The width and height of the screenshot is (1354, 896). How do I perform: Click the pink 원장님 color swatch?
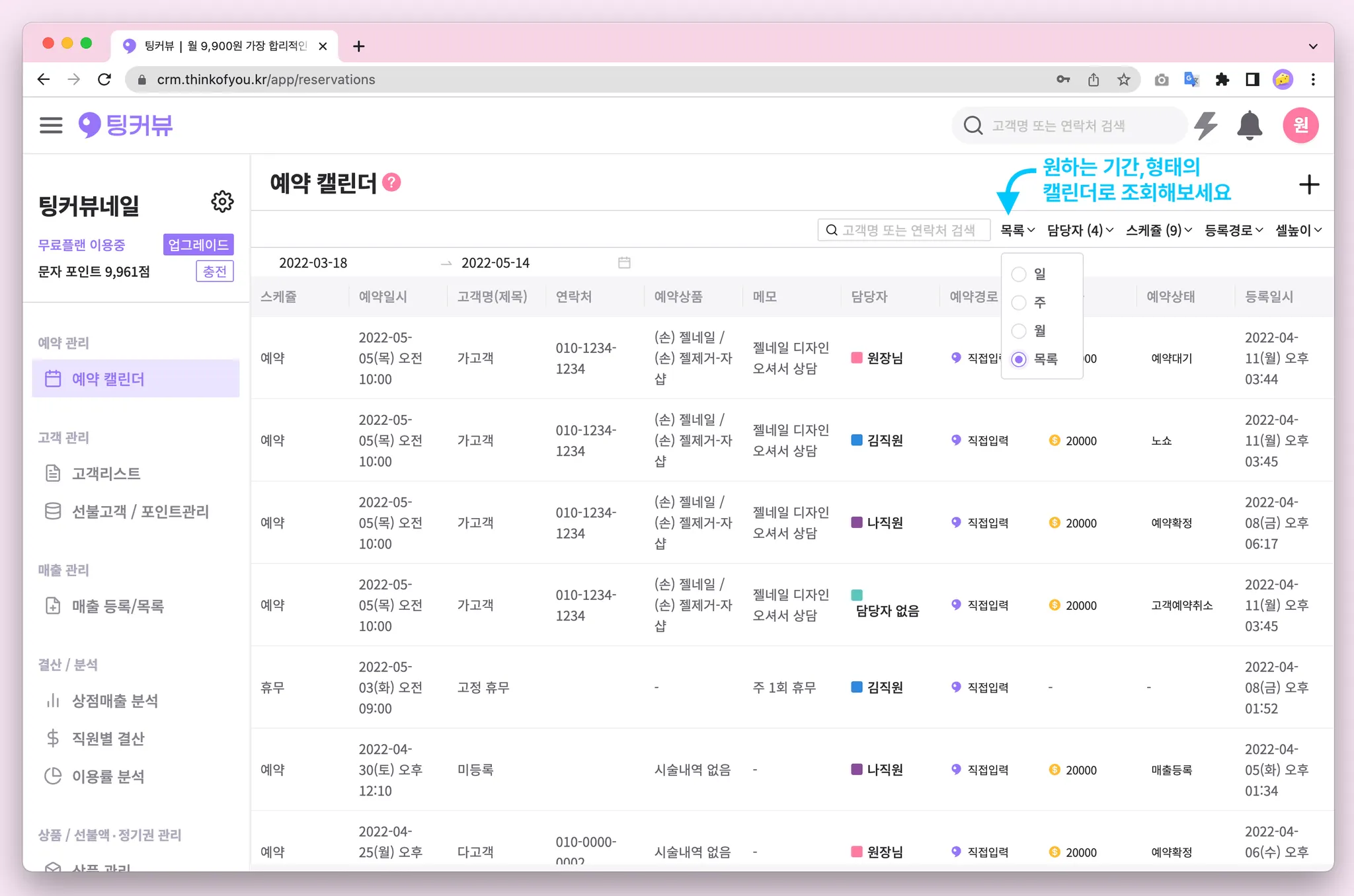(x=857, y=357)
